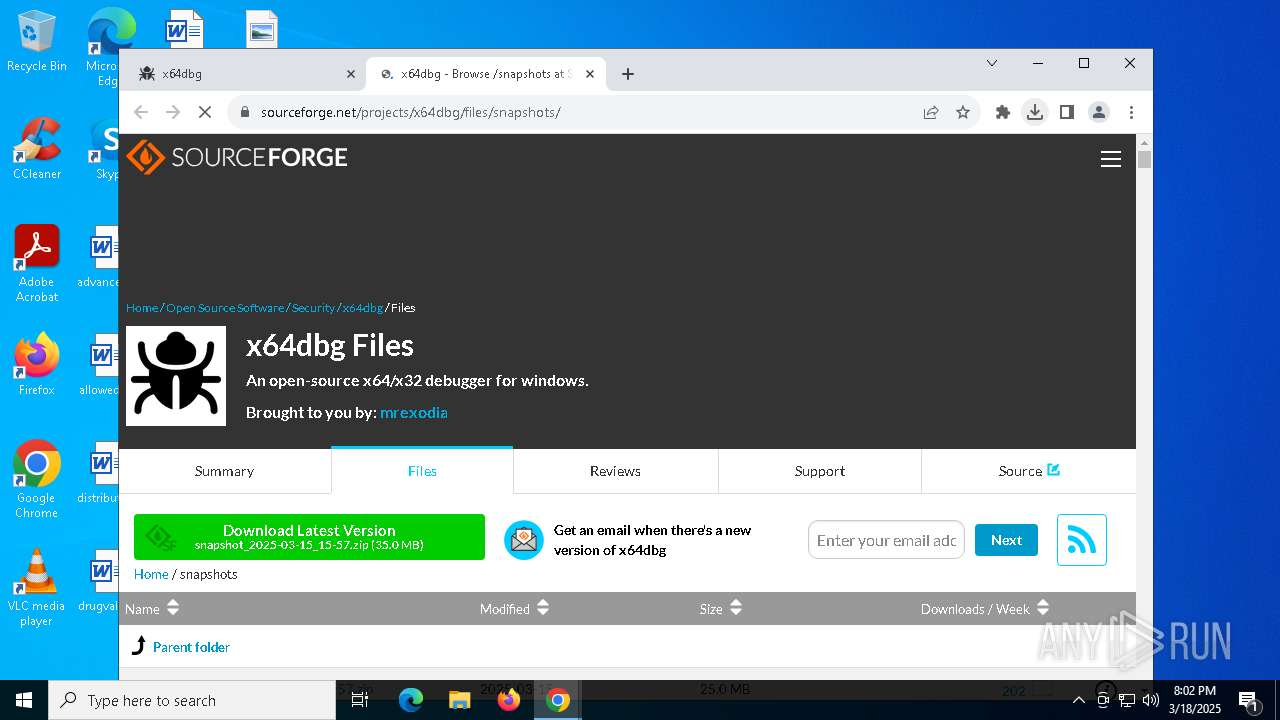Open the Summary tab

(224, 471)
